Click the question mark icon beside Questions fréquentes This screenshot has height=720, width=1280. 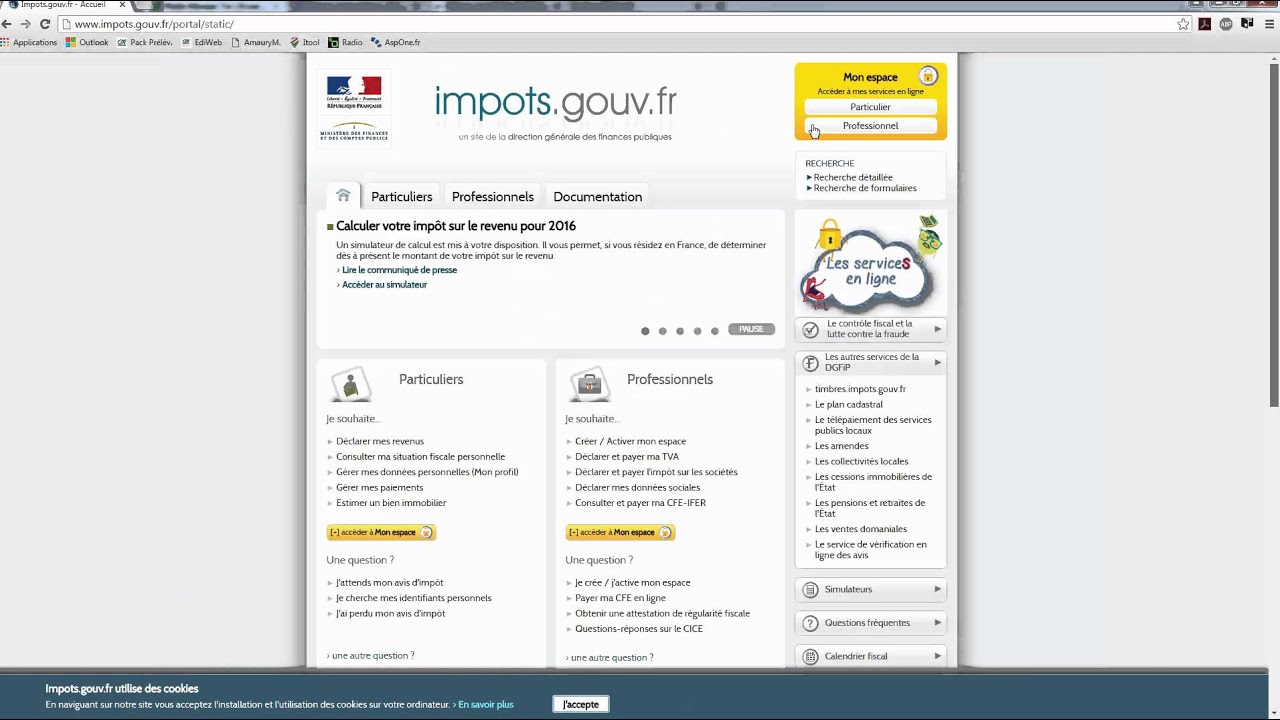810,623
